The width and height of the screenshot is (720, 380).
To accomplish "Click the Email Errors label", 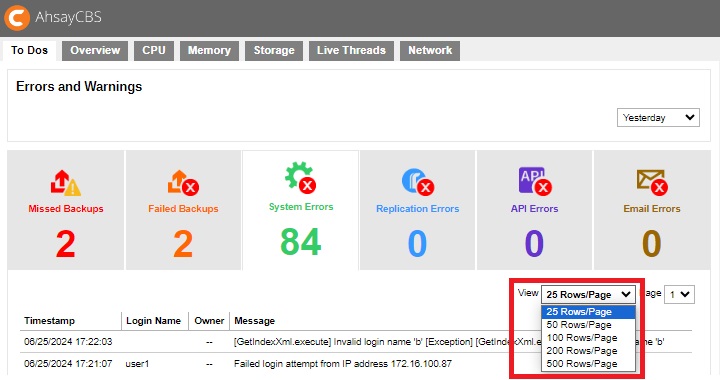I will (652, 208).
